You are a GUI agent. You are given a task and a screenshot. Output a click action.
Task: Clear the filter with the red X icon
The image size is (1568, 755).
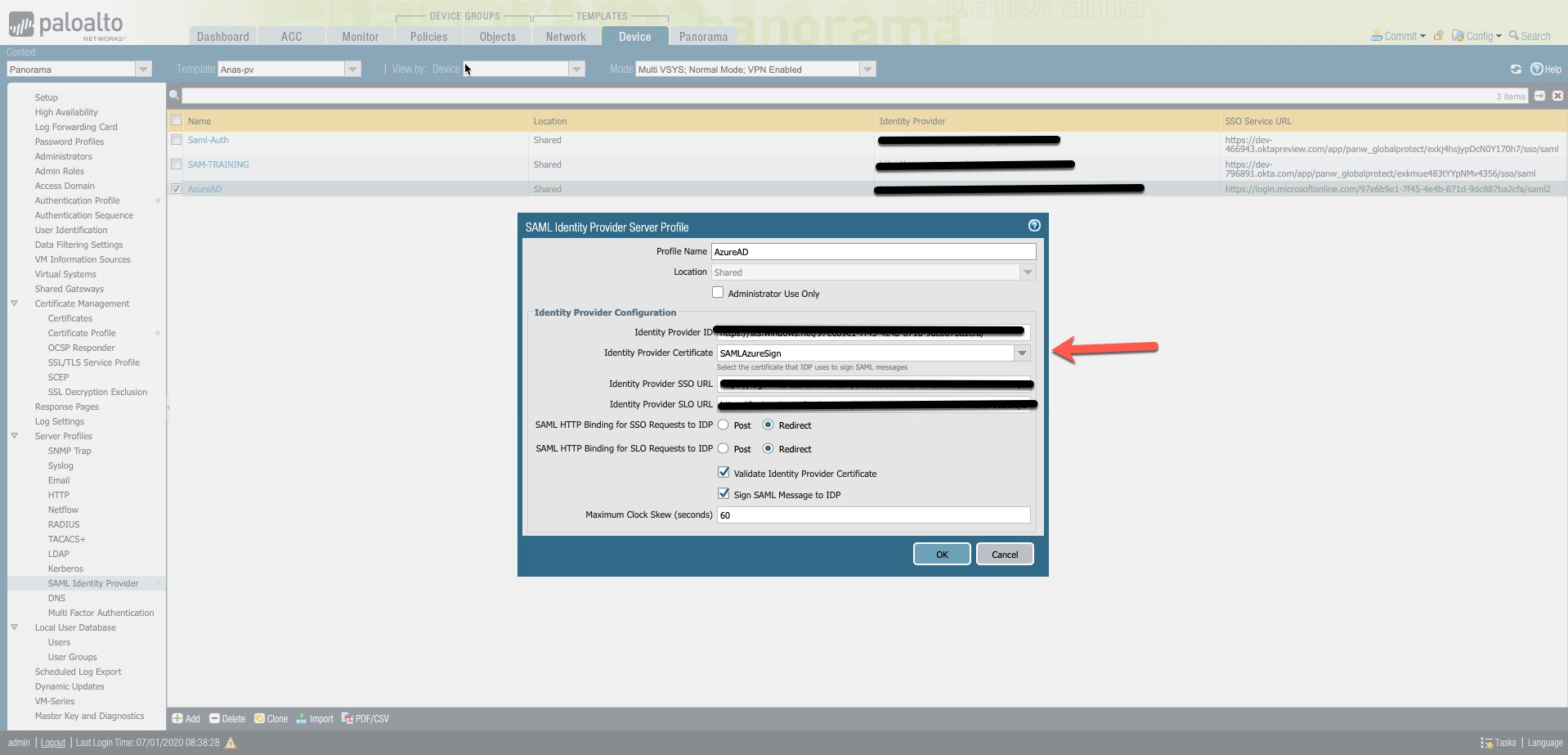[x=1557, y=96]
